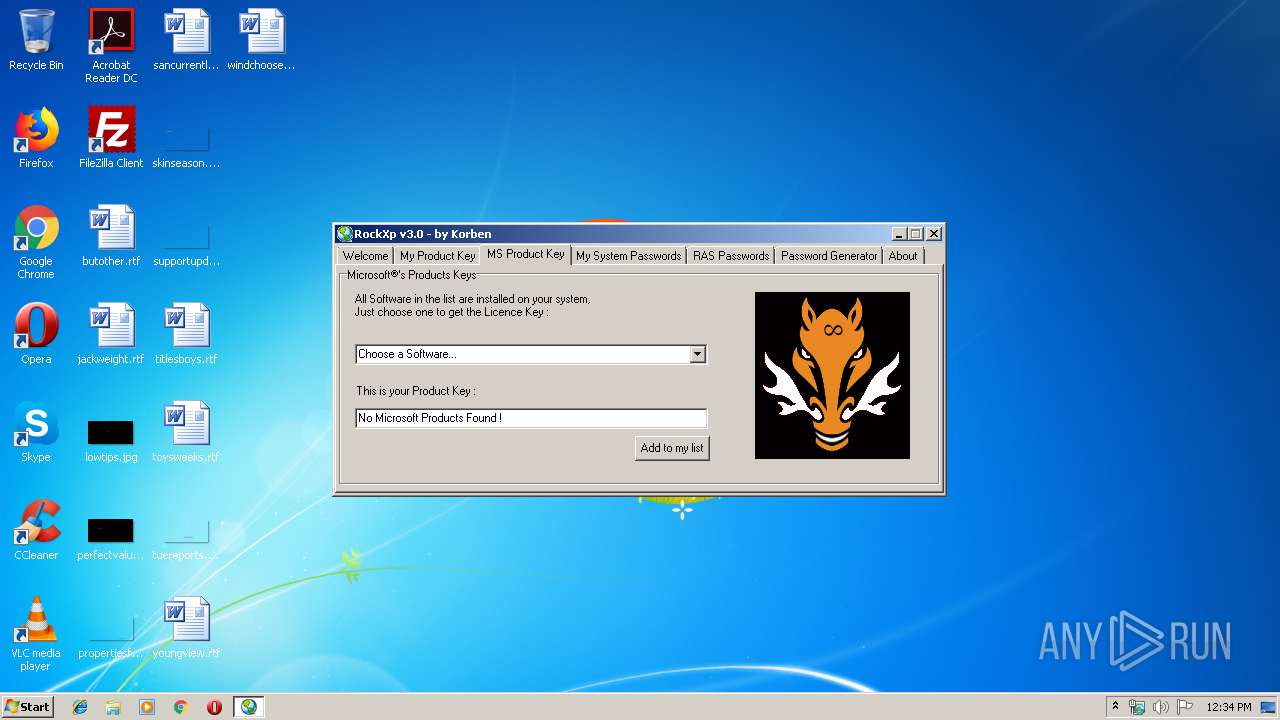Select the toysweeks.rtf document icon
This screenshot has width=1280, height=720.
[186, 432]
